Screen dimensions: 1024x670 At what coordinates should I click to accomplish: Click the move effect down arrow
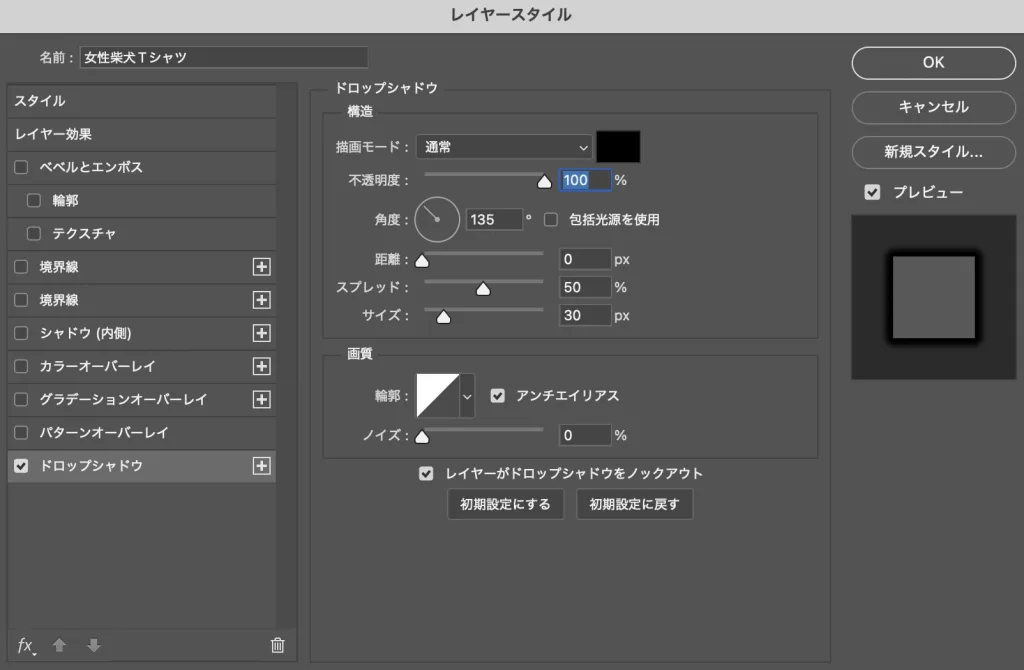tap(94, 646)
